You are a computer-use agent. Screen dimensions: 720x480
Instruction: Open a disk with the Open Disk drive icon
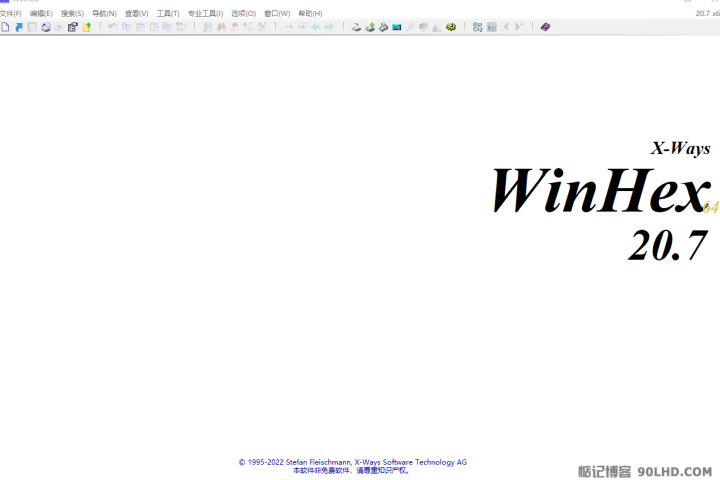pos(356,27)
